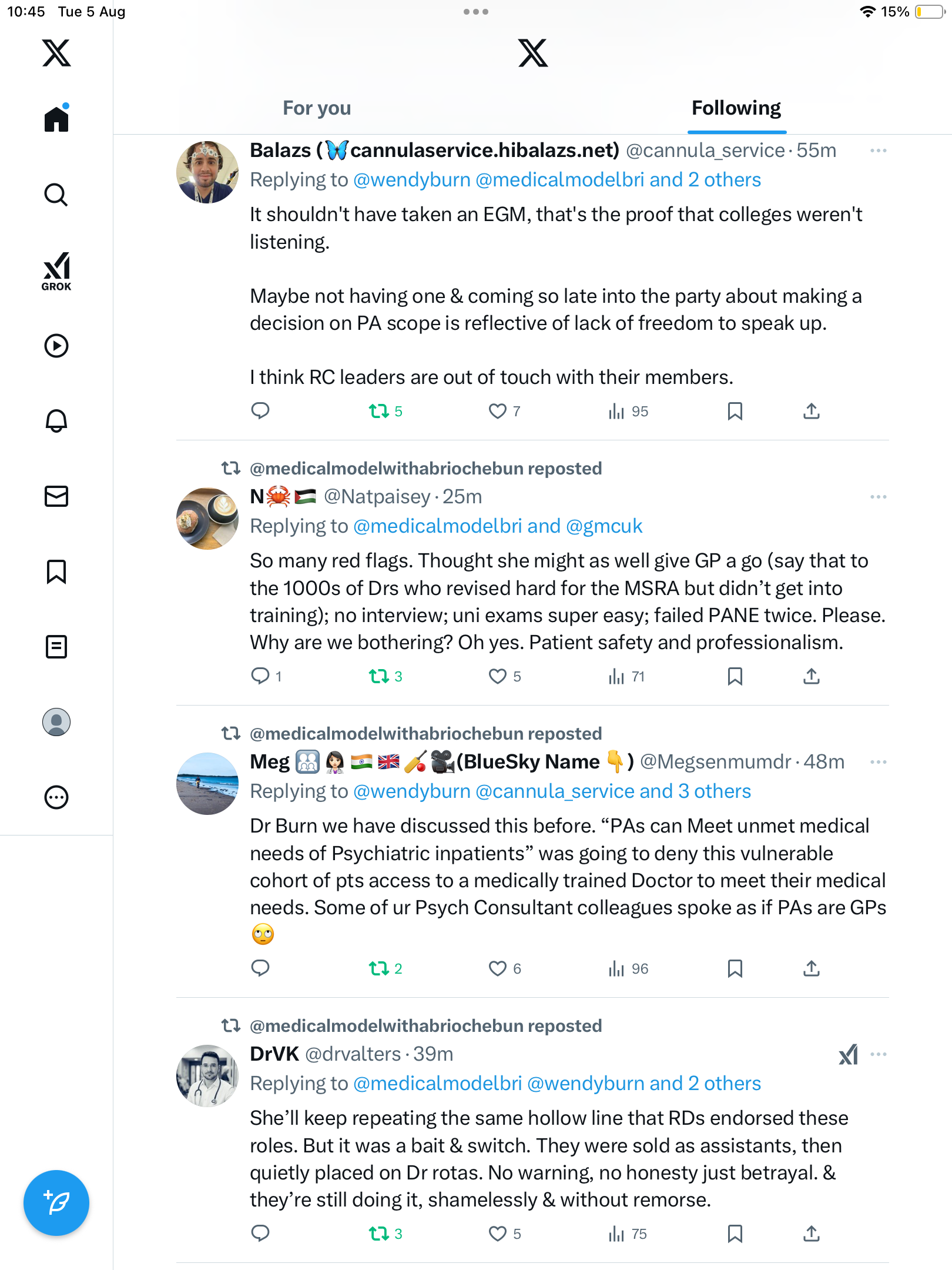Viewport: 952px width, 1270px height.
Task: Open Lists icon in sidebar
Action: tap(56, 647)
